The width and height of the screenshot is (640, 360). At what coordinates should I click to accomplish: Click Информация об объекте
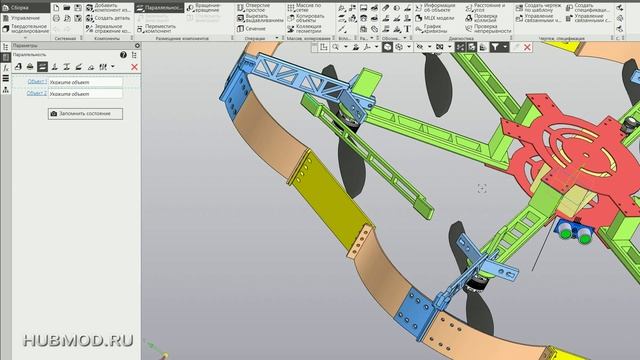435,7
